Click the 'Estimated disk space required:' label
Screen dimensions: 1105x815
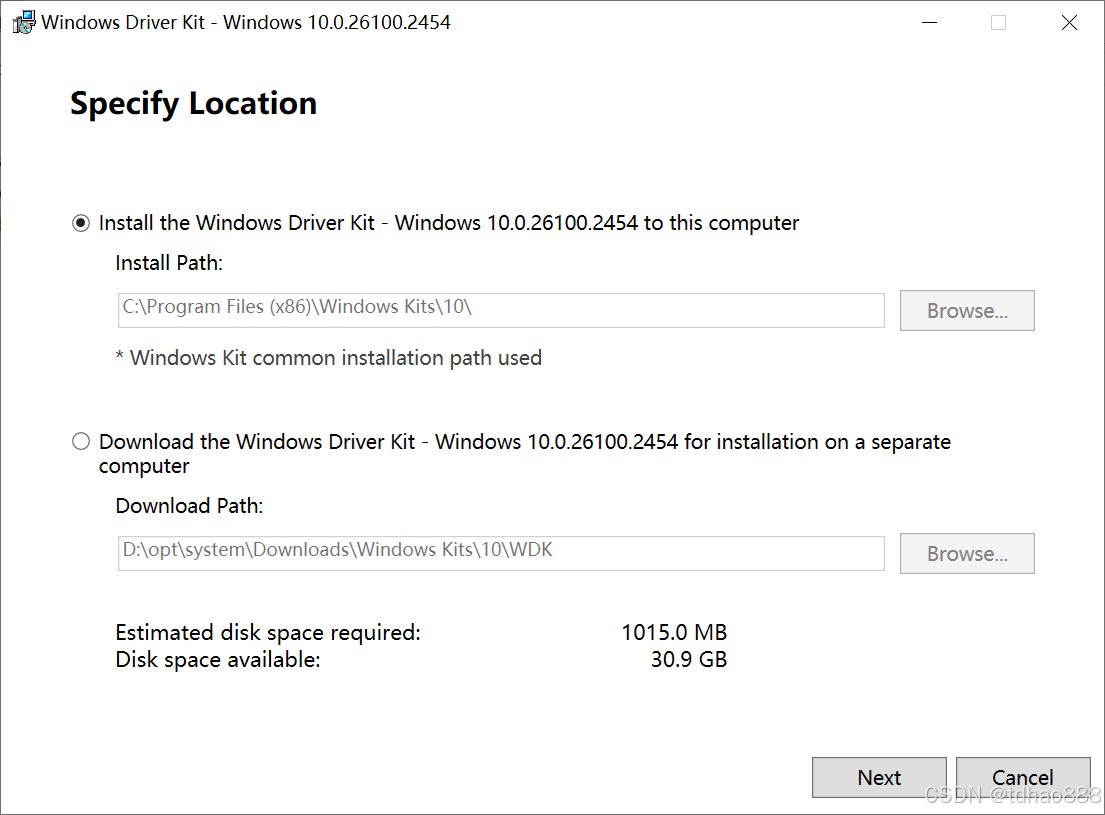point(268,632)
